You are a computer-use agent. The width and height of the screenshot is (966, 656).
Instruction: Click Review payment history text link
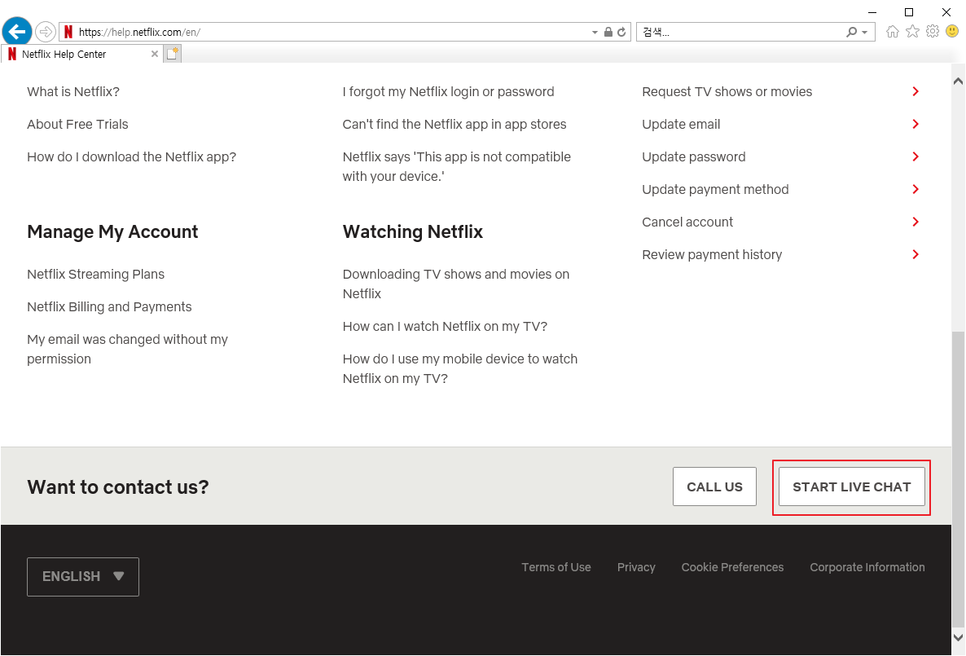point(712,255)
